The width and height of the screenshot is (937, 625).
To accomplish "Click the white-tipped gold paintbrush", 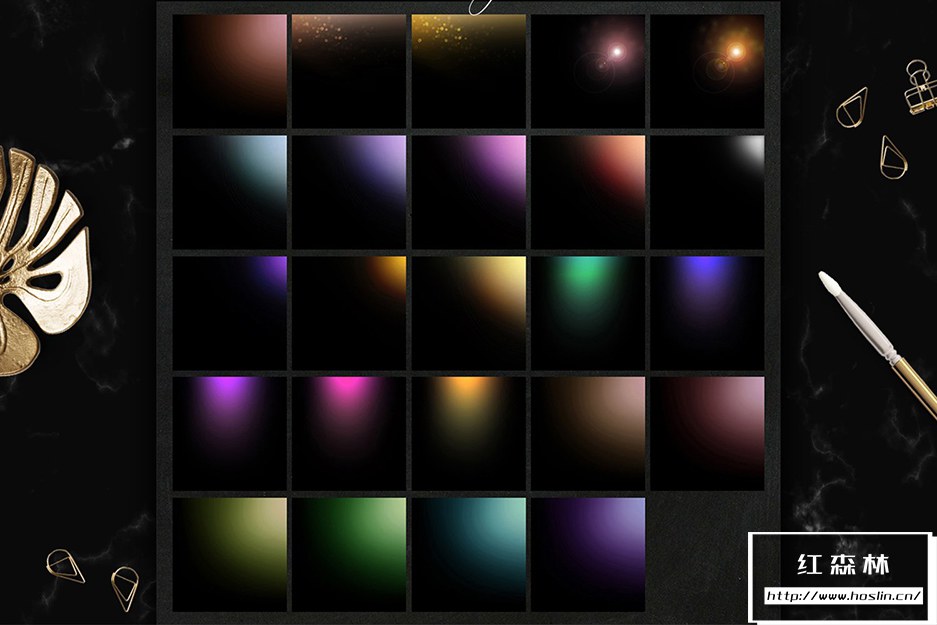I will click(878, 345).
